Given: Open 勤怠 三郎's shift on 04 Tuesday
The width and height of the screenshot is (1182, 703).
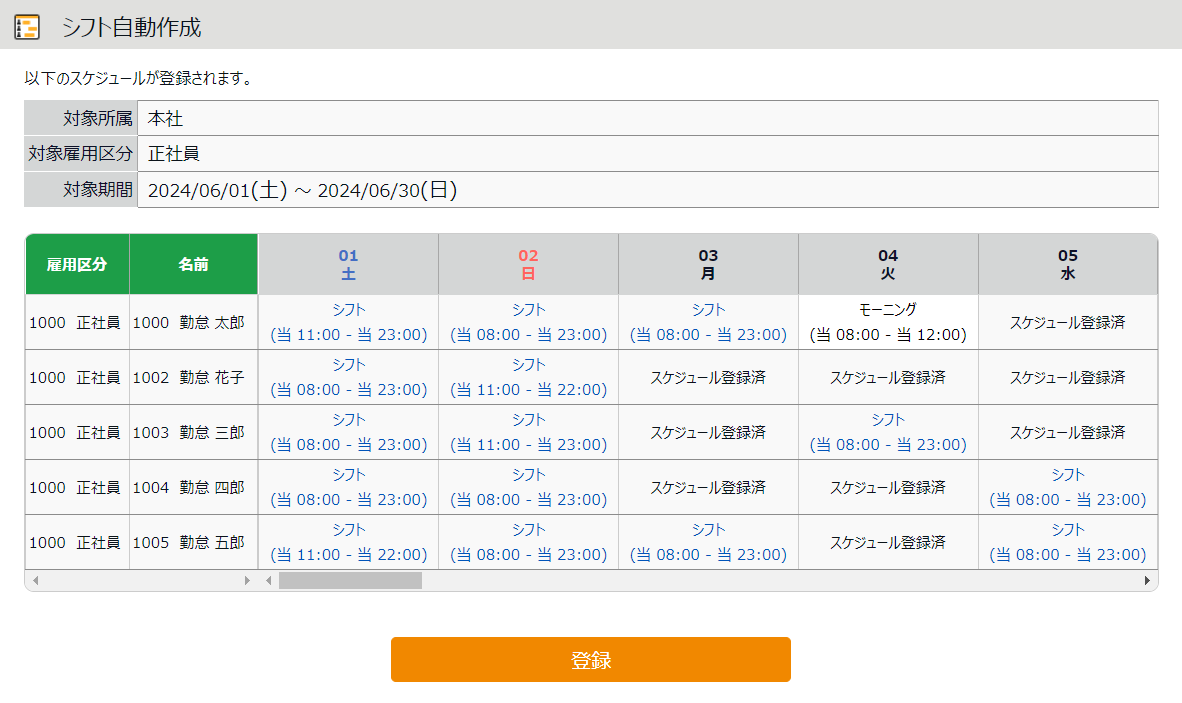Looking at the screenshot, I should [x=888, y=432].
